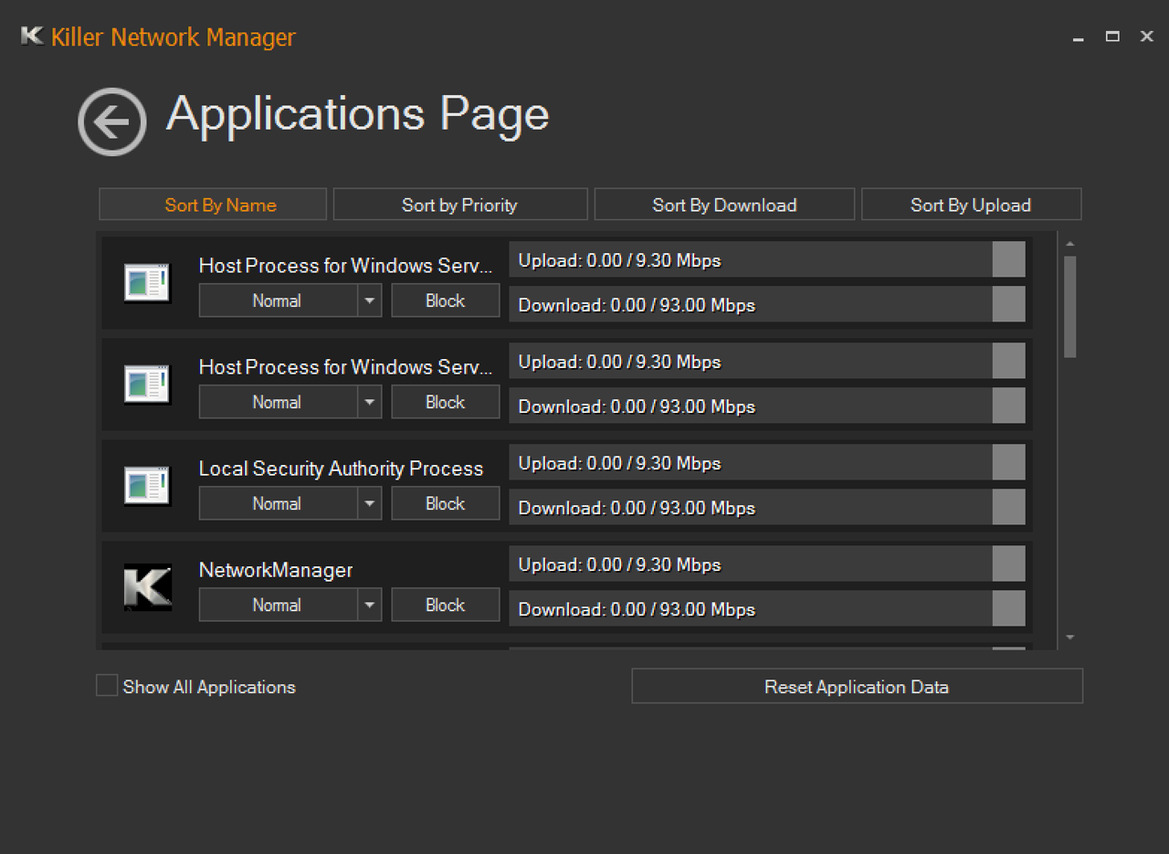The width and height of the screenshot is (1169, 854).
Task: Sort By Name tab
Action: click(x=212, y=204)
